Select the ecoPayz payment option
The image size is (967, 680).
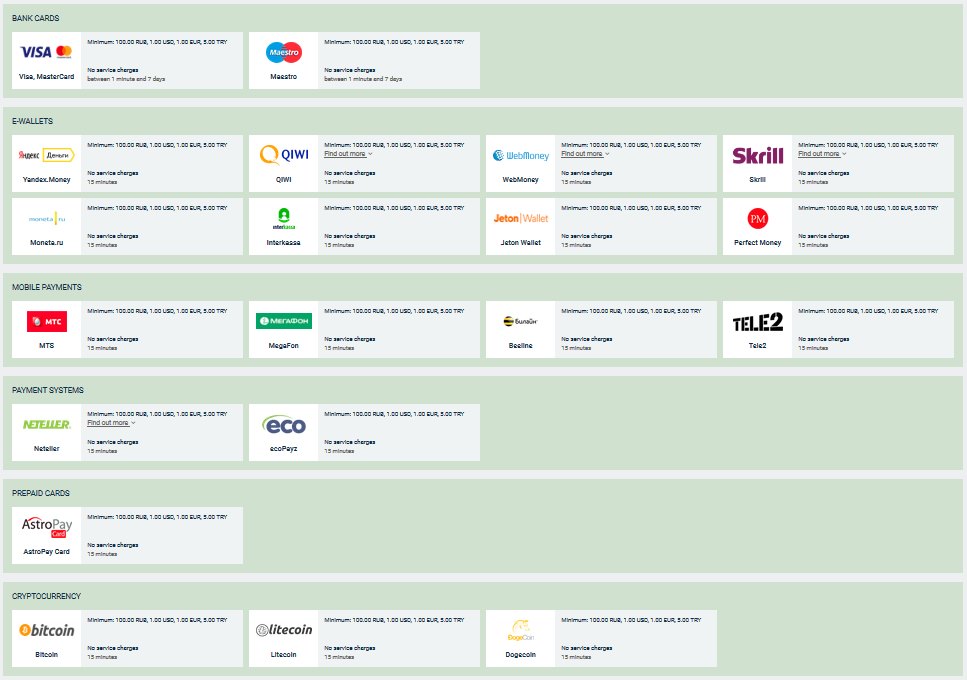coord(364,432)
